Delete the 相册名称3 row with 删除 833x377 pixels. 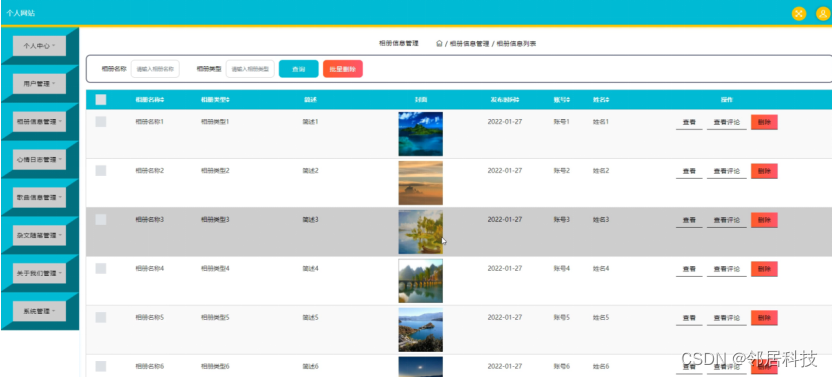(764, 220)
